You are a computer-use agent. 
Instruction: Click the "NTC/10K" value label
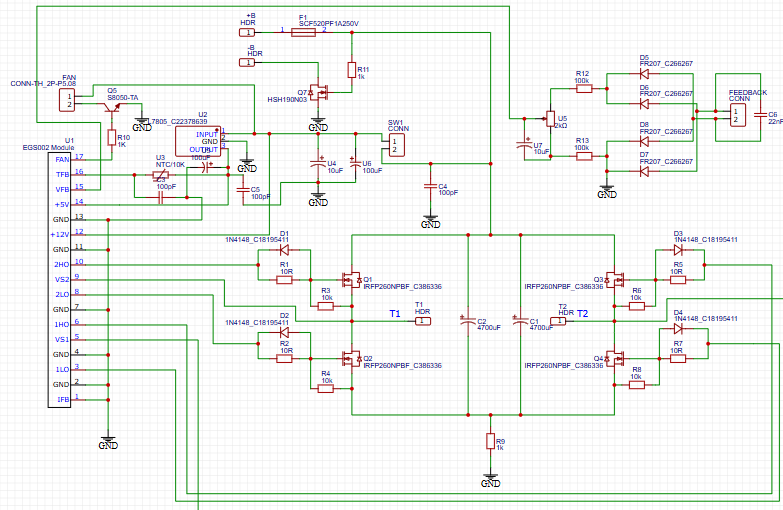click(170, 164)
